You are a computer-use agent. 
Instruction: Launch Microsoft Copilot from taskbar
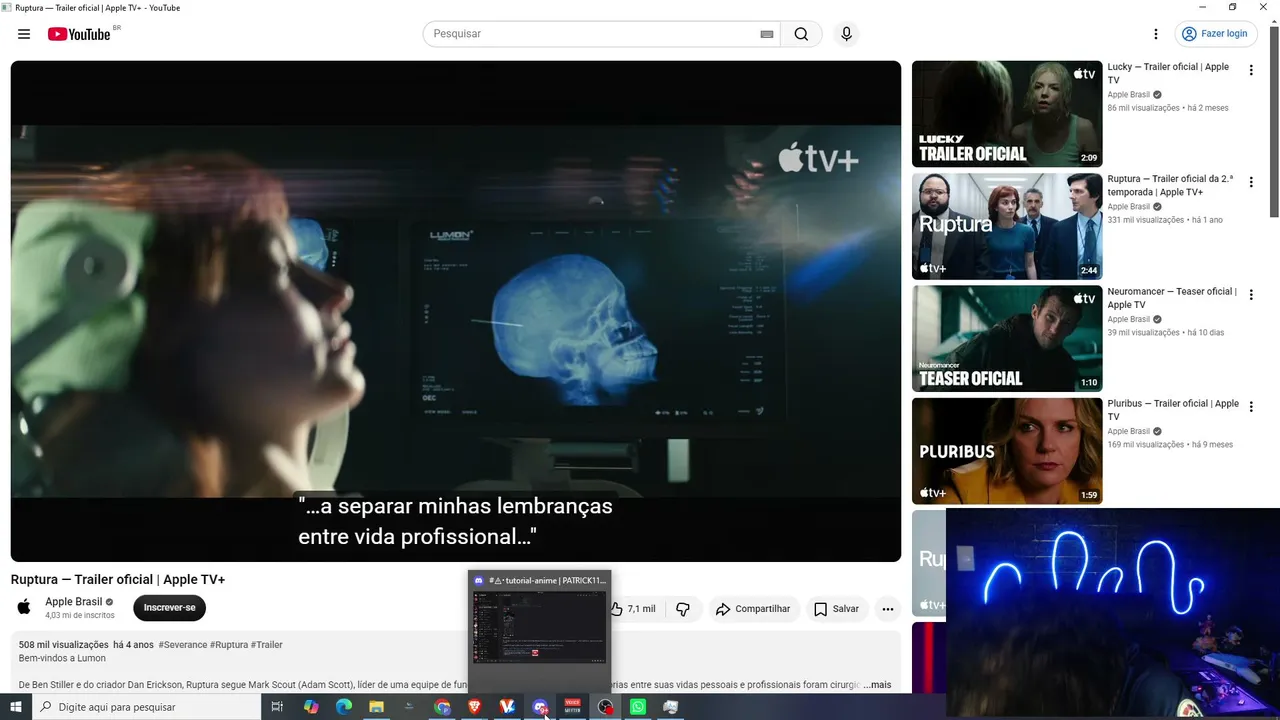click(x=311, y=707)
